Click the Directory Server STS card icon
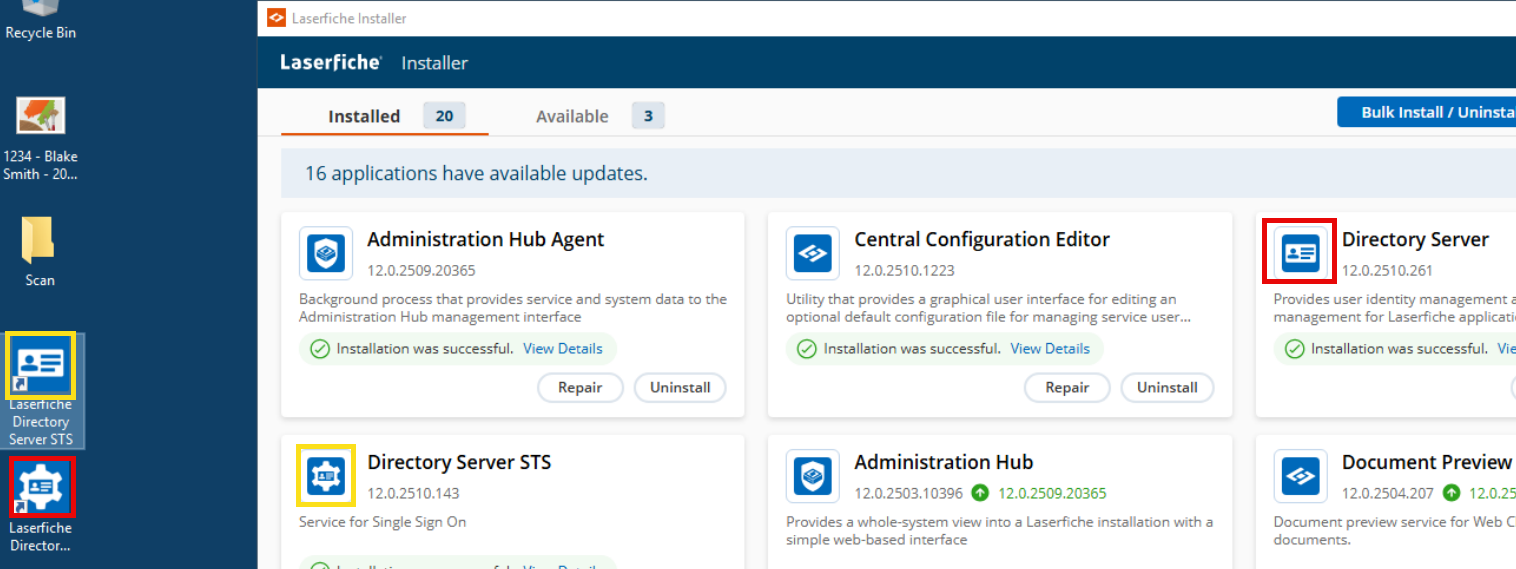This screenshot has height=569, width=1516. pyautogui.click(x=326, y=476)
